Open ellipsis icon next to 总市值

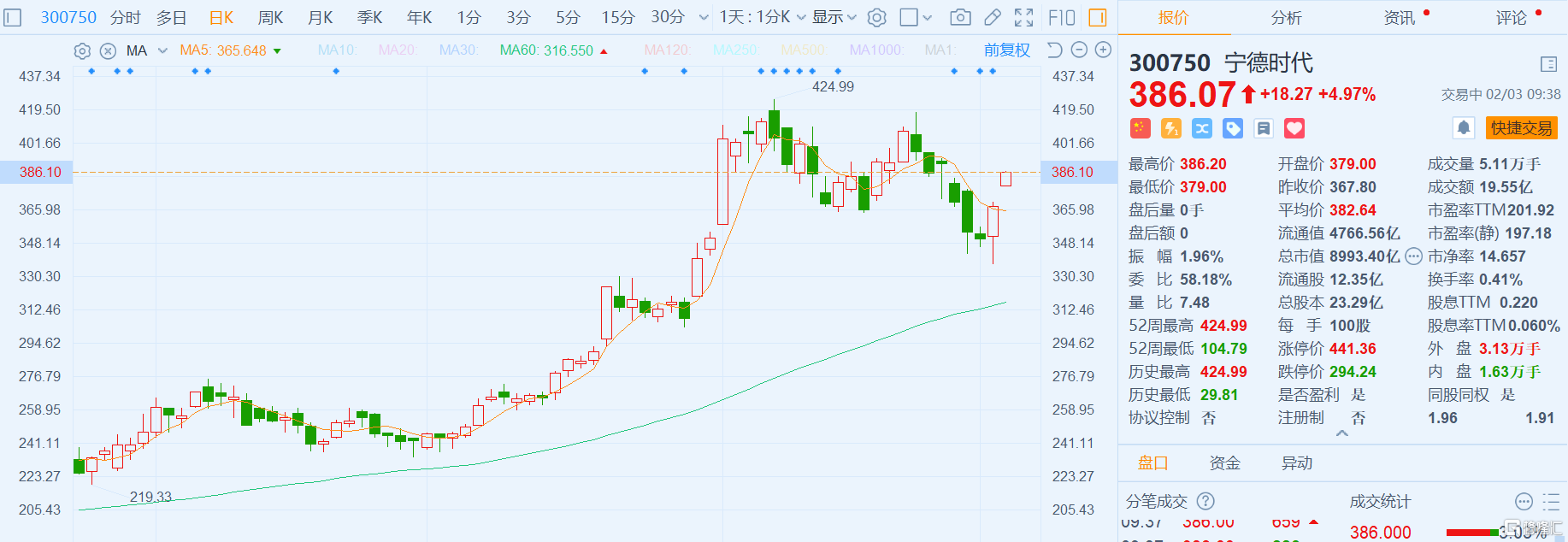pos(1414,256)
